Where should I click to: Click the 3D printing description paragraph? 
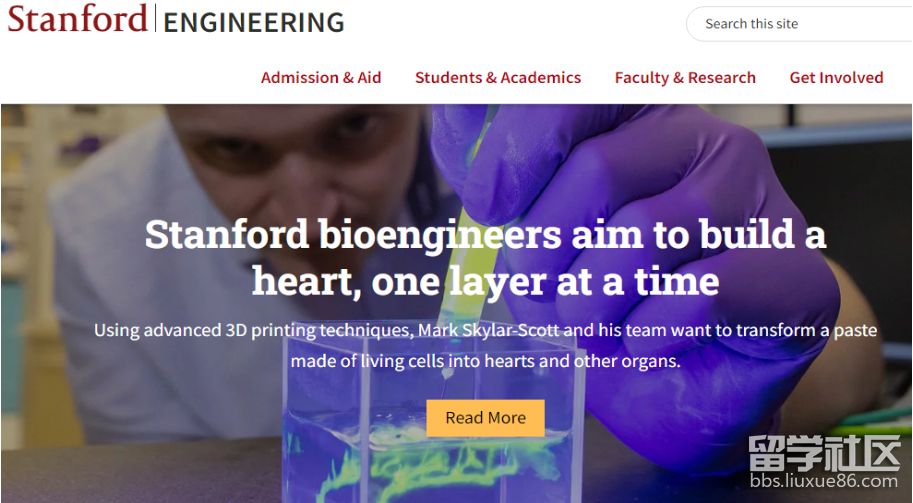click(x=485, y=345)
